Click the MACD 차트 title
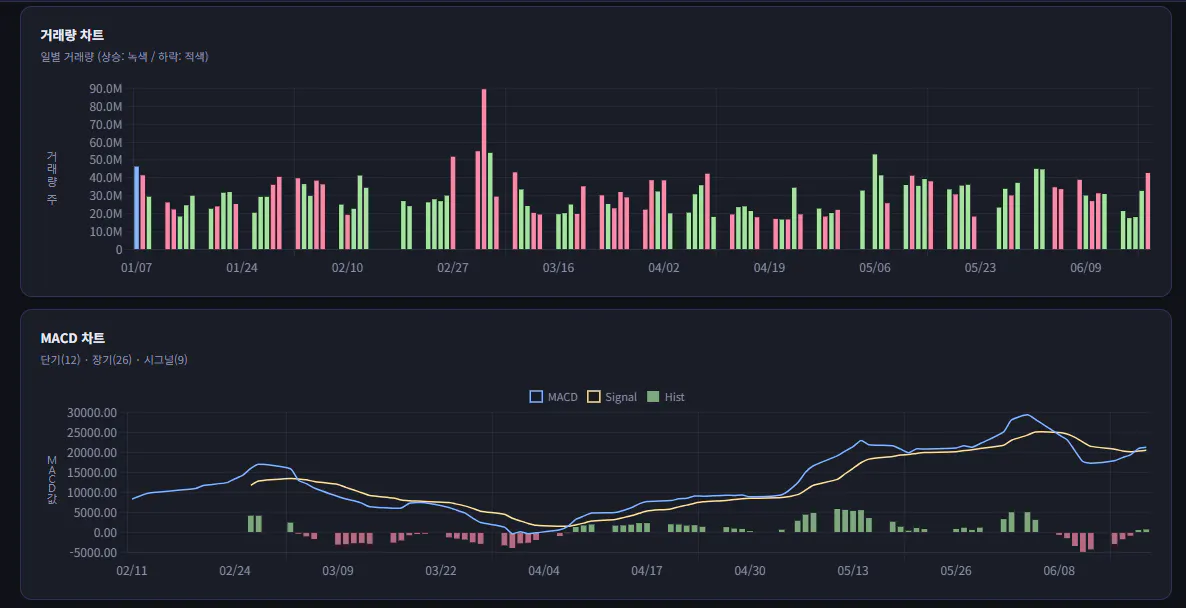 tap(73, 338)
